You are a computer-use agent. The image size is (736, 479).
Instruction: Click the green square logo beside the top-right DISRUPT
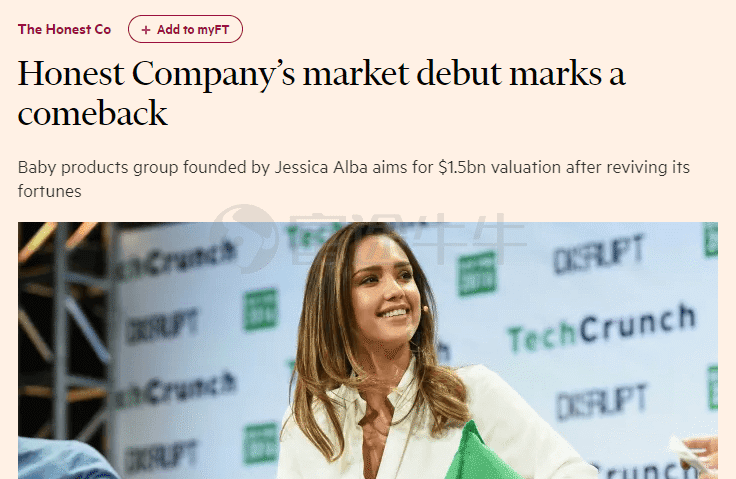(x=477, y=273)
